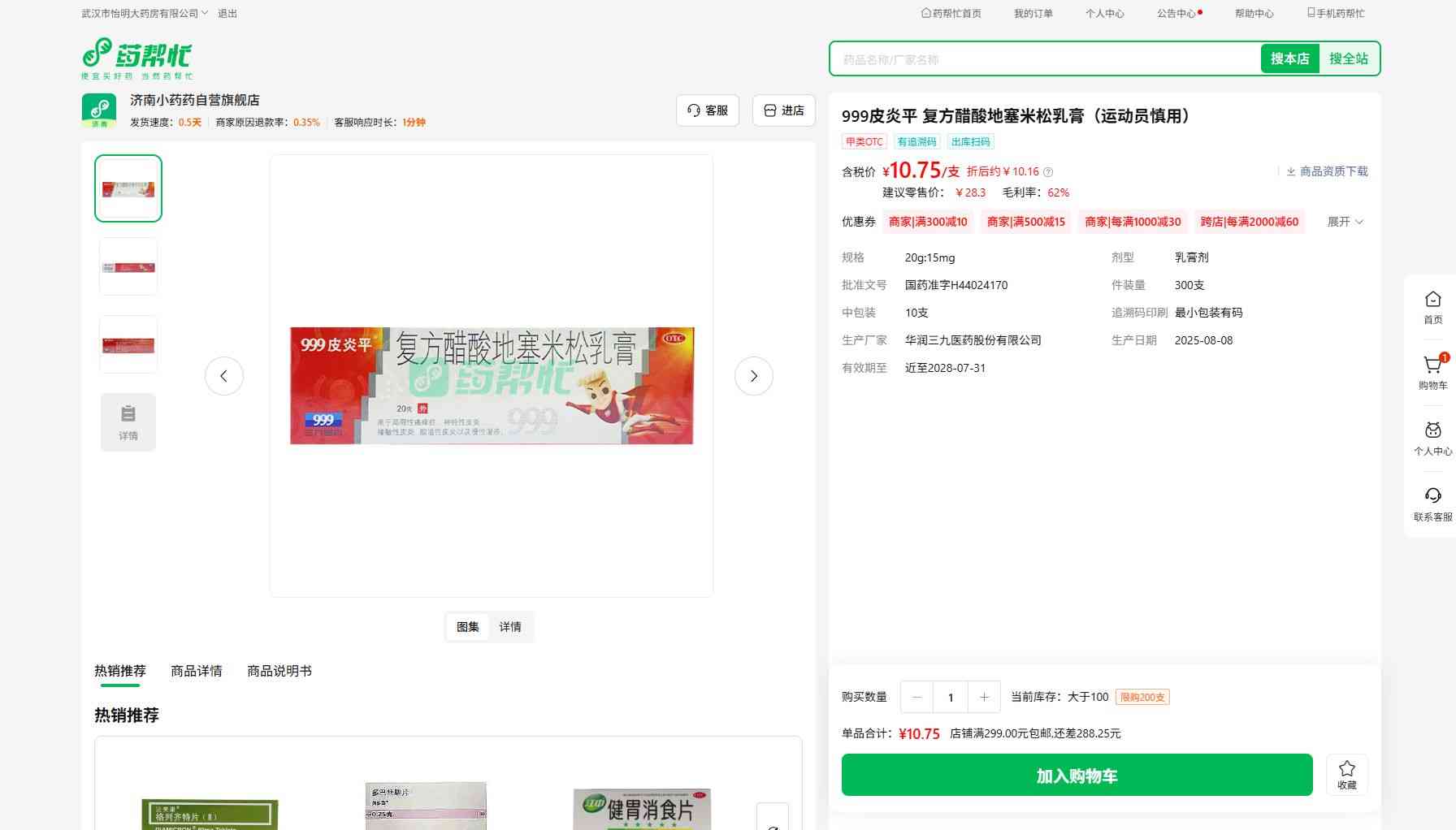
Task: Contact support via 联系客服 headset icon
Action: click(1432, 496)
